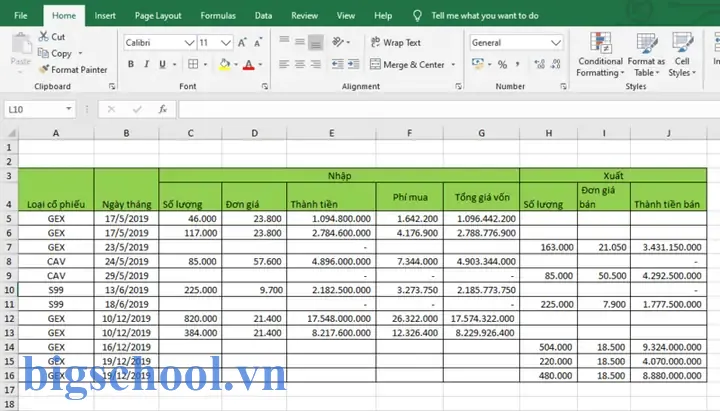Screen dimensions: 720x411
Task: Click the Orientation text rotation icon
Action: tap(338, 42)
